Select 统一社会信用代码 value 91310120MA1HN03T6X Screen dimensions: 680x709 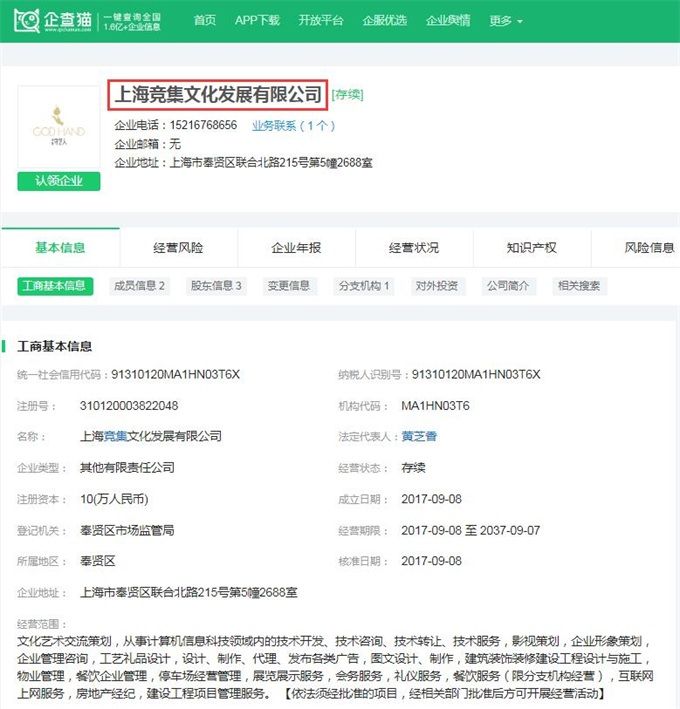pos(175,374)
